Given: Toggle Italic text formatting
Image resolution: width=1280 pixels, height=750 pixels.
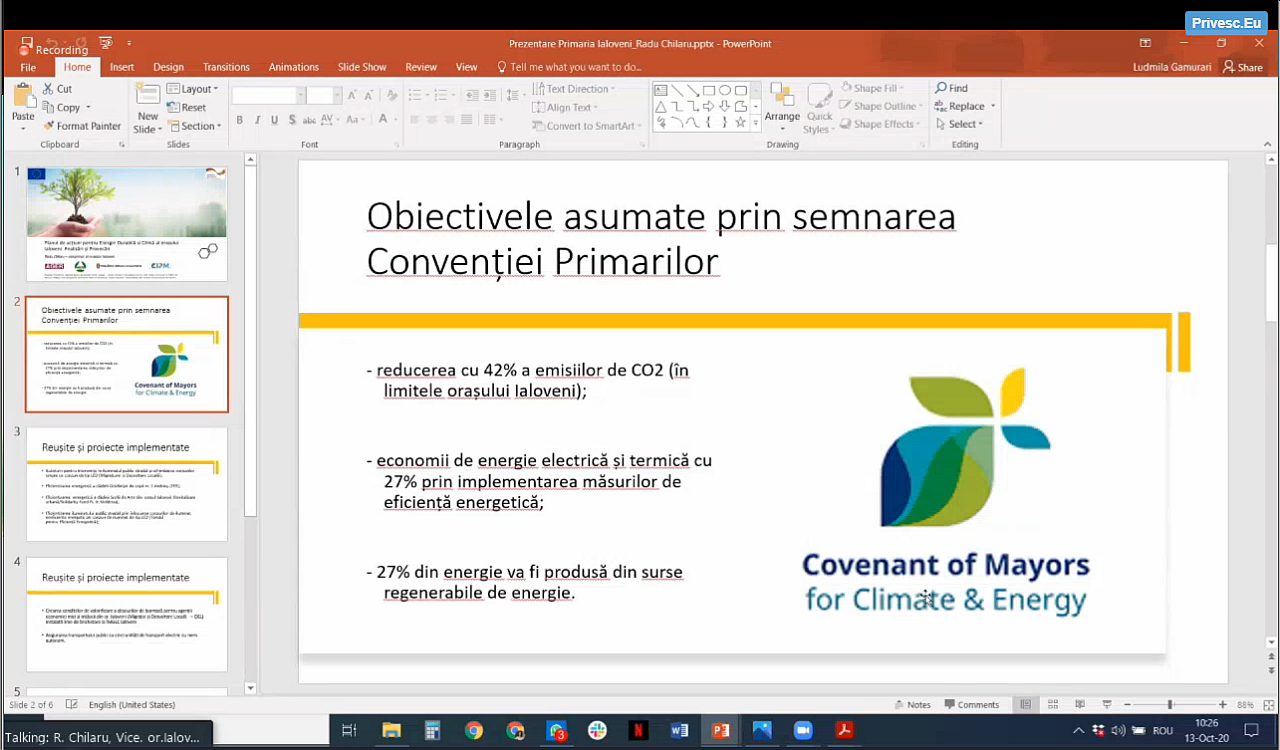Looking at the screenshot, I should pyautogui.click(x=257, y=120).
